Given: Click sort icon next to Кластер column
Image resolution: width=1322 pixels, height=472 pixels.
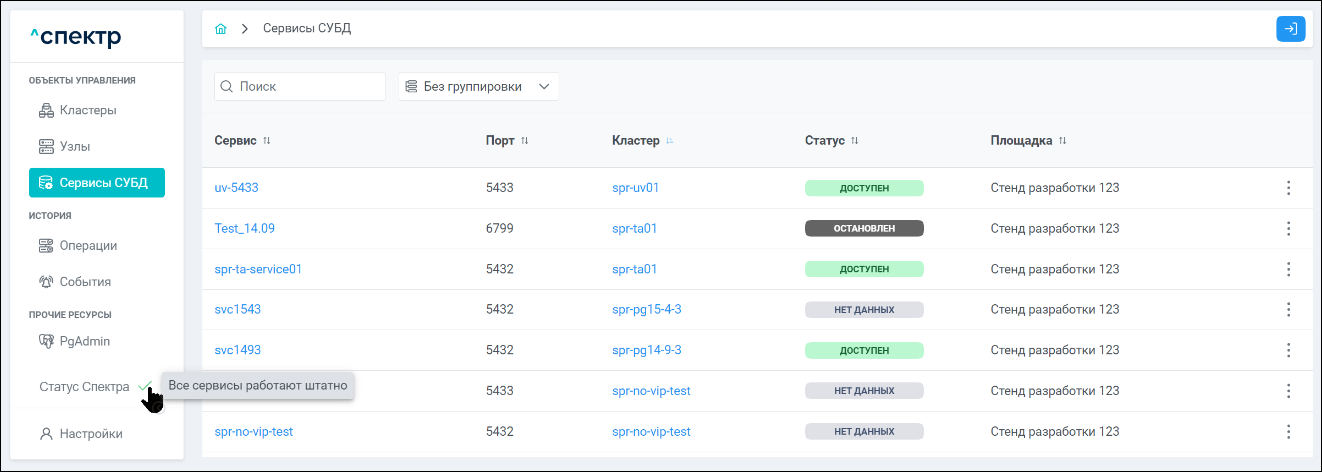Looking at the screenshot, I should [x=670, y=141].
